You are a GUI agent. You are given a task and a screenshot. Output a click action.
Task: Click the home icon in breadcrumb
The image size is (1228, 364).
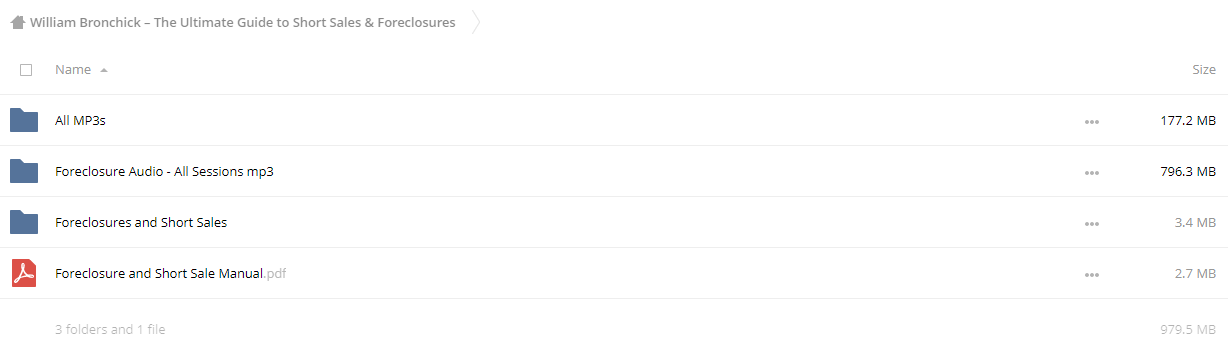[17, 22]
